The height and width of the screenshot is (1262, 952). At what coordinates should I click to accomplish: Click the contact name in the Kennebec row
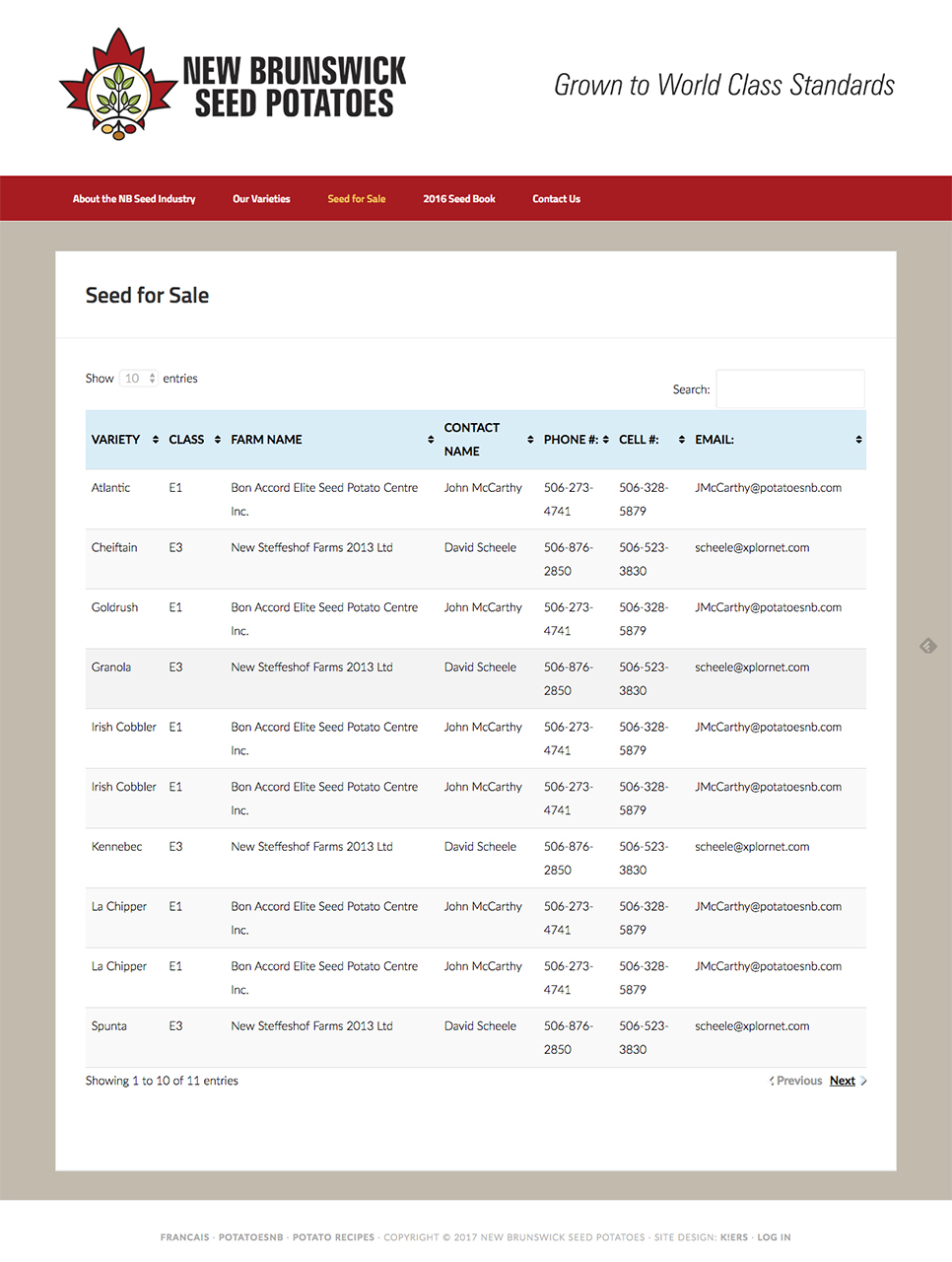(x=480, y=847)
